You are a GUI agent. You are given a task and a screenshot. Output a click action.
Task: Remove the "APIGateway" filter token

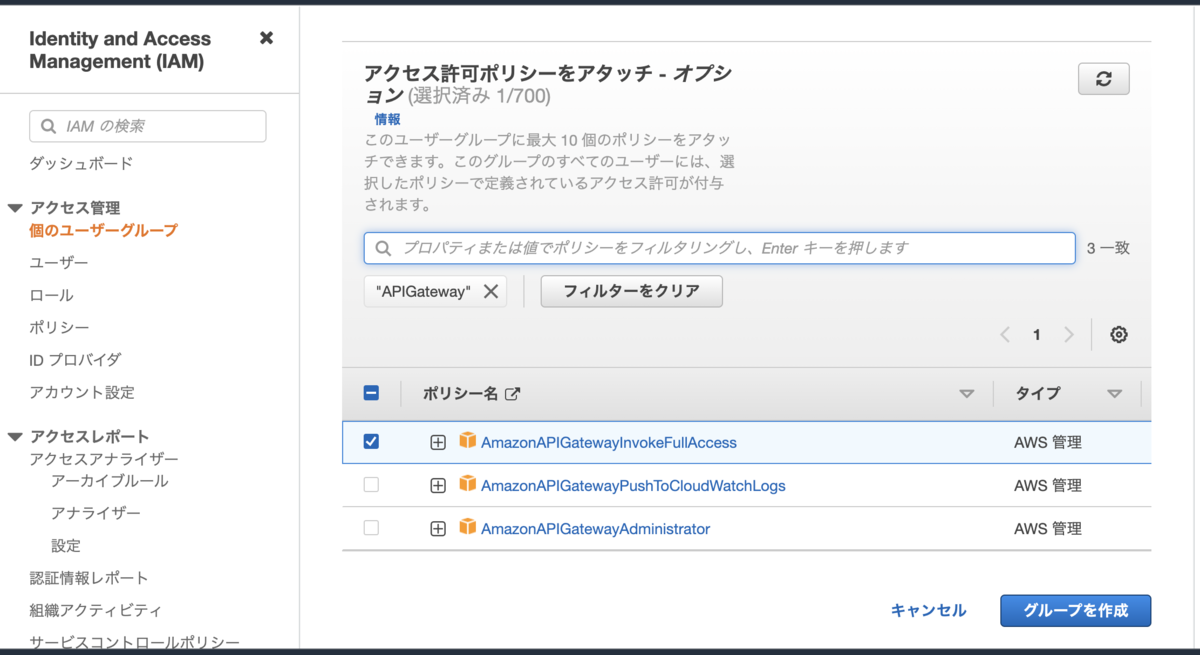coord(491,291)
